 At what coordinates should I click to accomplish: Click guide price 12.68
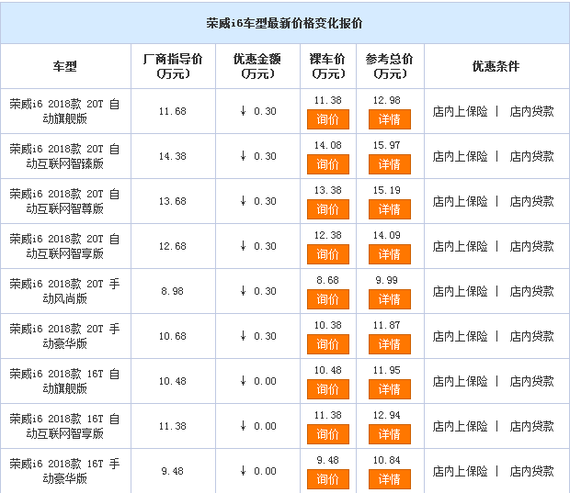pyautogui.click(x=173, y=246)
